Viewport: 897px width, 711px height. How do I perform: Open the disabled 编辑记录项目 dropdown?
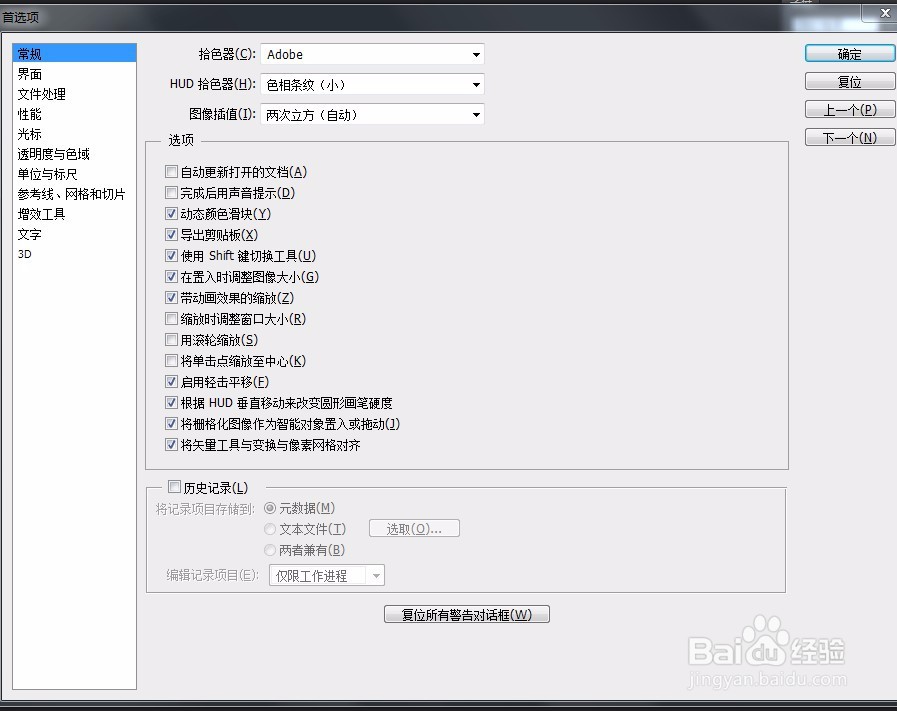click(327, 575)
